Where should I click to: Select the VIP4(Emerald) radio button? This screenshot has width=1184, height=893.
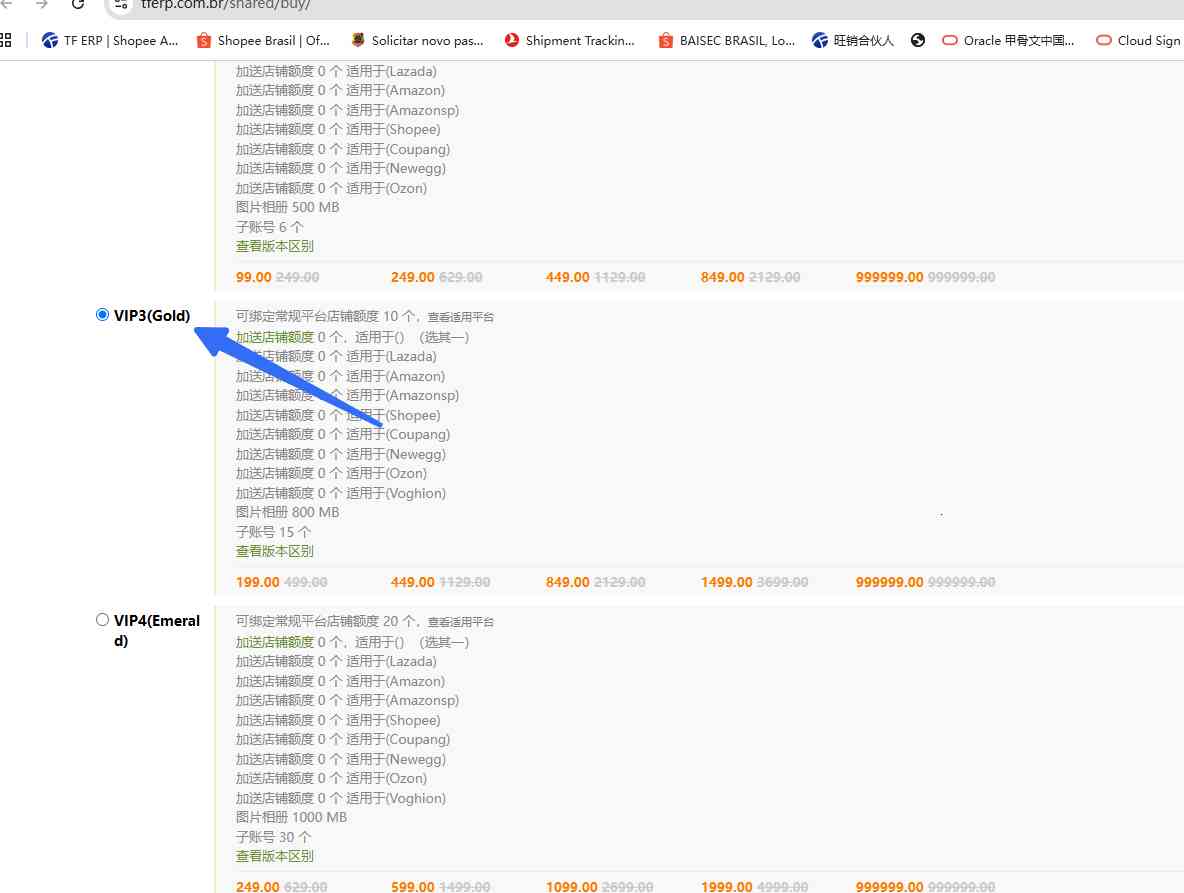point(102,620)
